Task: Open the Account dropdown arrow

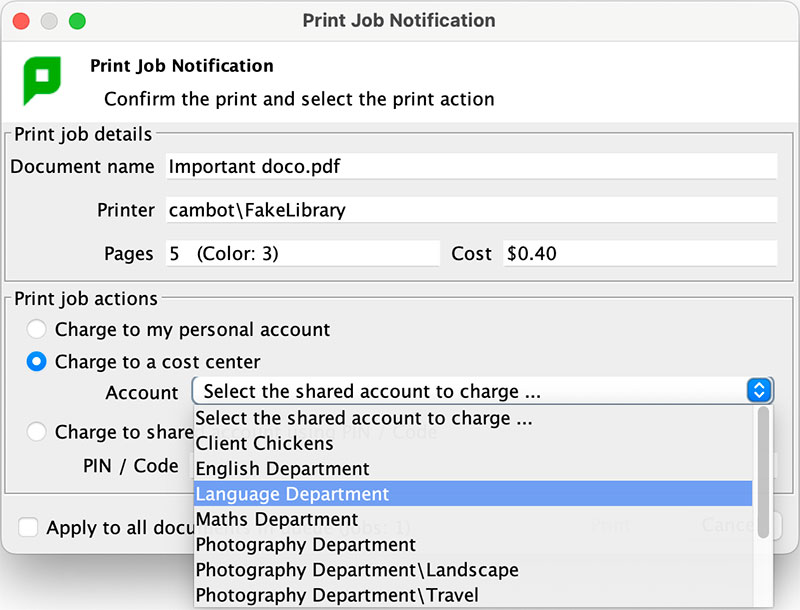Action: pyautogui.click(x=759, y=392)
